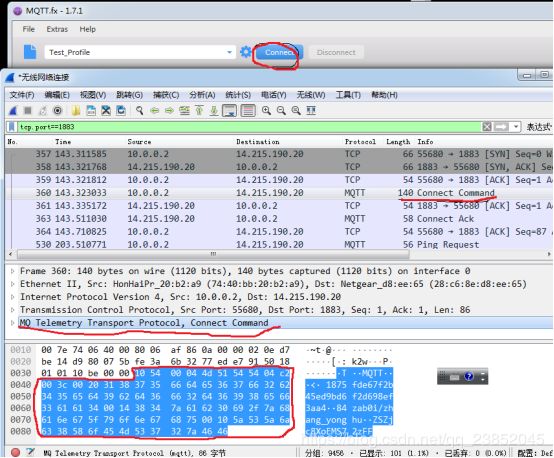The height and width of the screenshot is (458, 554).
Task: Open the Test_Profile dropdown in MQTT.fx
Action: [x=229, y=52]
